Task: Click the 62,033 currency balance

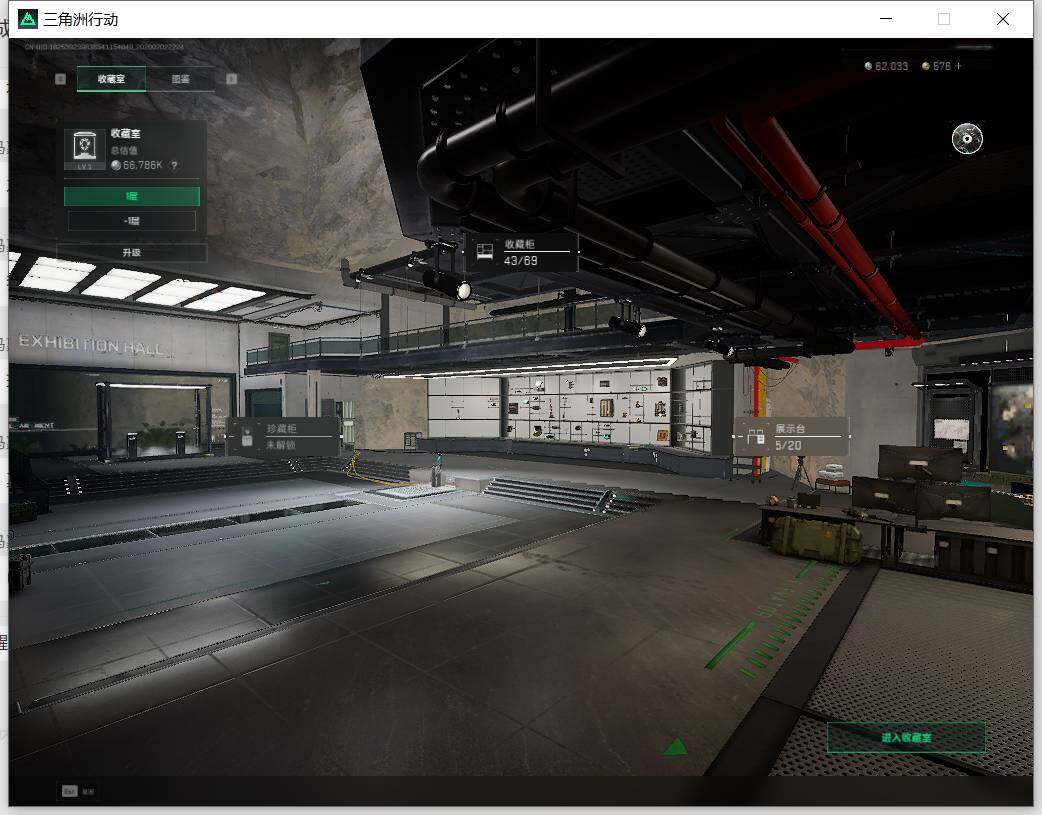Action: 886,66
